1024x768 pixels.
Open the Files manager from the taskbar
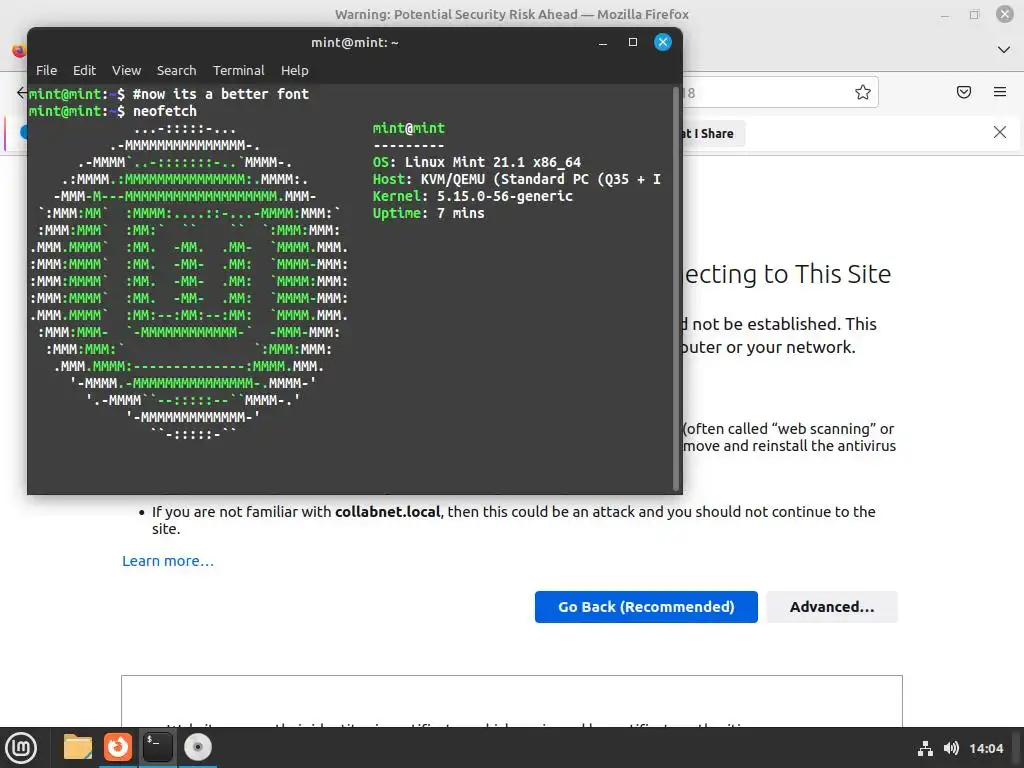tap(77, 747)
